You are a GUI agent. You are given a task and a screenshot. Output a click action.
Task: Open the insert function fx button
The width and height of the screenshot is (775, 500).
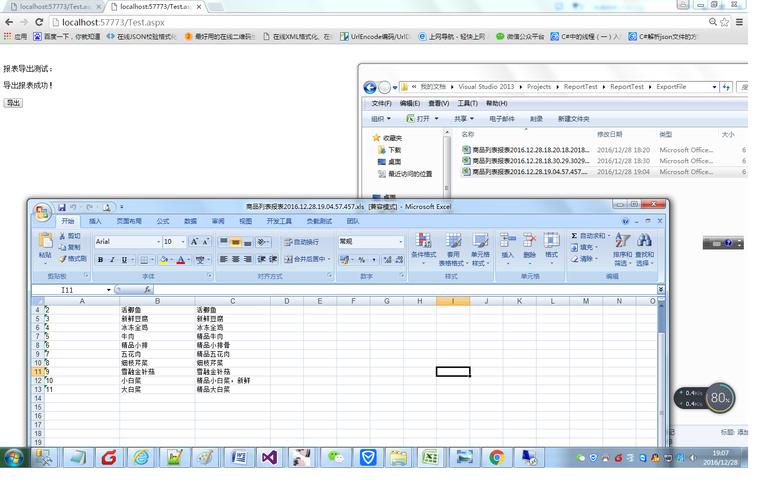tap(147, 290)
